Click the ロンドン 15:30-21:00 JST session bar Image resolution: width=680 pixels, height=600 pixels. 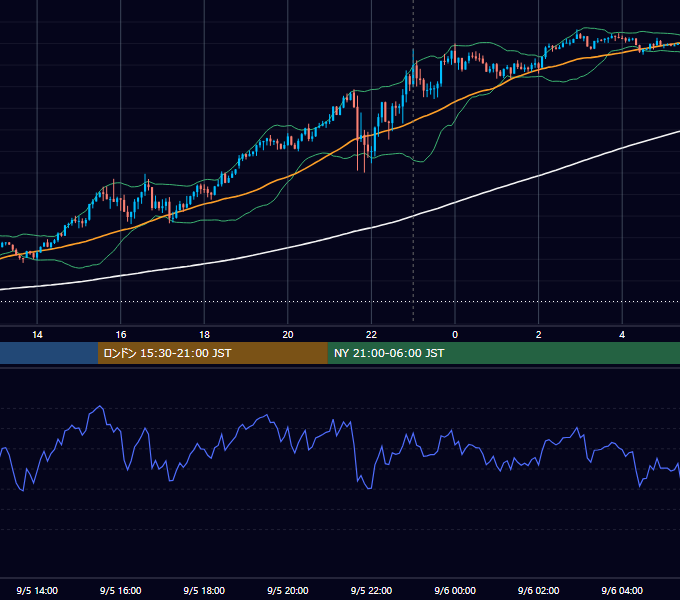tap(212, 353)
